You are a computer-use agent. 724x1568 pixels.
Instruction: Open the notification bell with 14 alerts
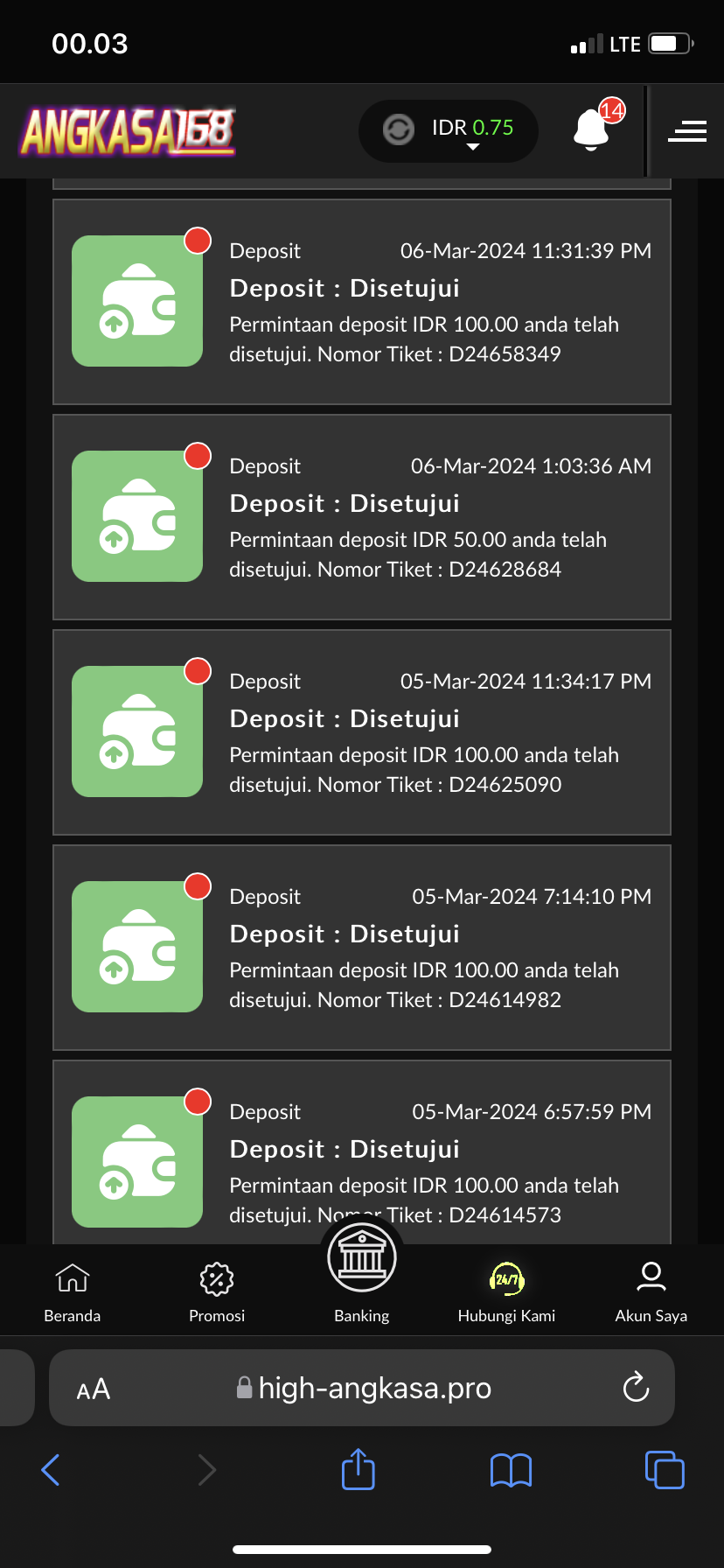[592, 129]
